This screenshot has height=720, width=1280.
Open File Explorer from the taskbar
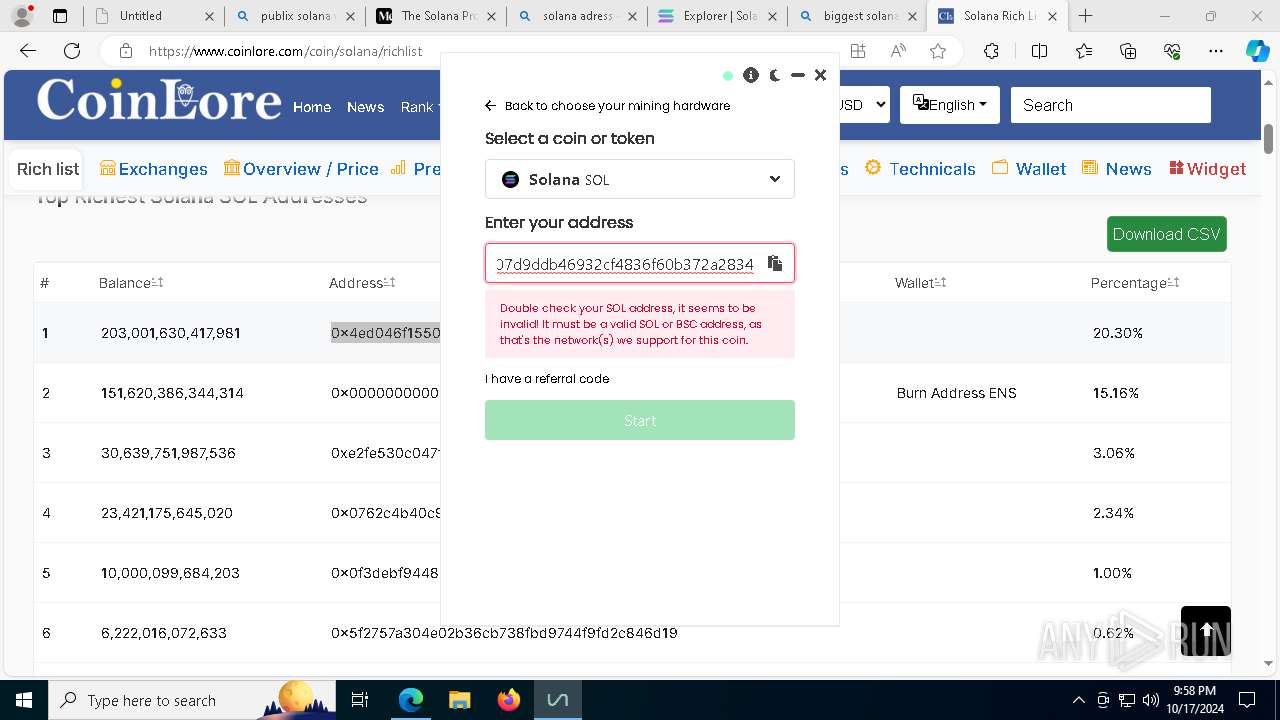tap(459, 700)
